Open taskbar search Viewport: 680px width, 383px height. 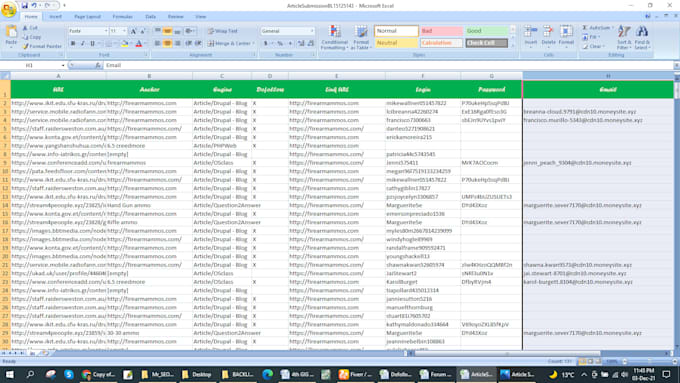tap(30, 374)
